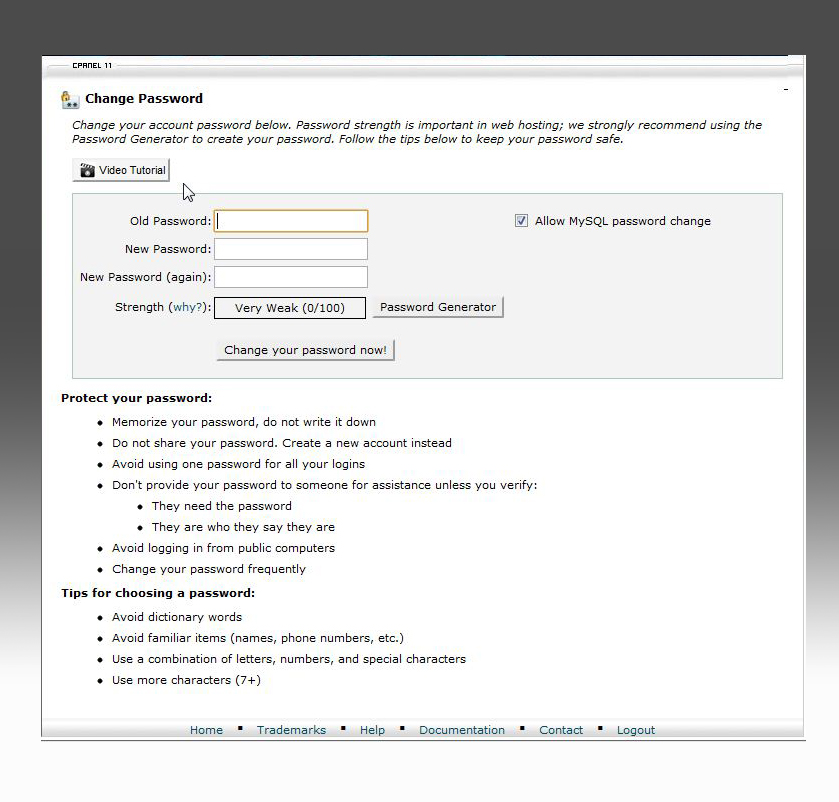The image size is (839, 802).
Task: Click 'Do not share your password' tip
Action: pyautogui.click(x=281, y=443)
